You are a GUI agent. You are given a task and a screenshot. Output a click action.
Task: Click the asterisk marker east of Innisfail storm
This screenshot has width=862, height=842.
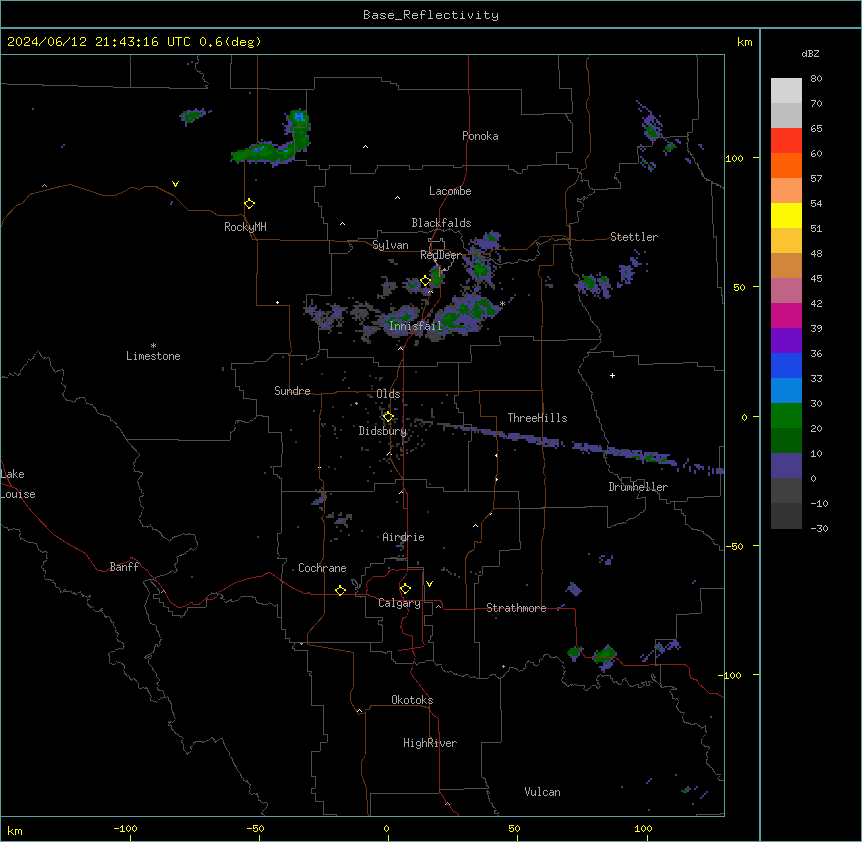point(502,303)
